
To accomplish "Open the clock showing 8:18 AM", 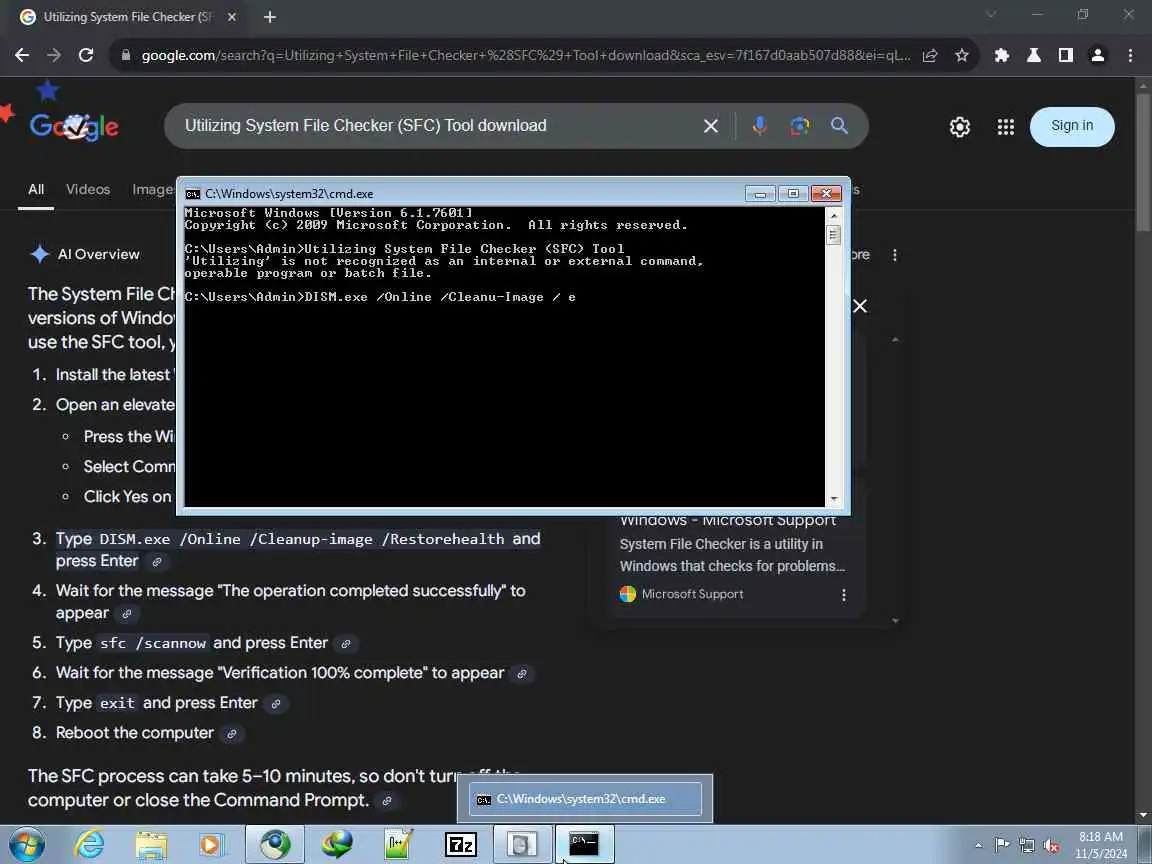I will coord(1100,845).
